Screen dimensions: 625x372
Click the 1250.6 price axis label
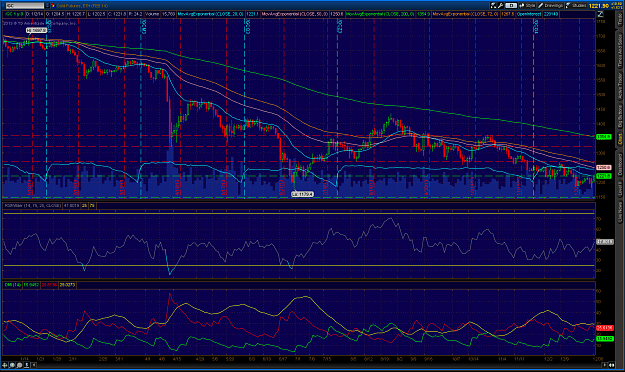(603, 168)
